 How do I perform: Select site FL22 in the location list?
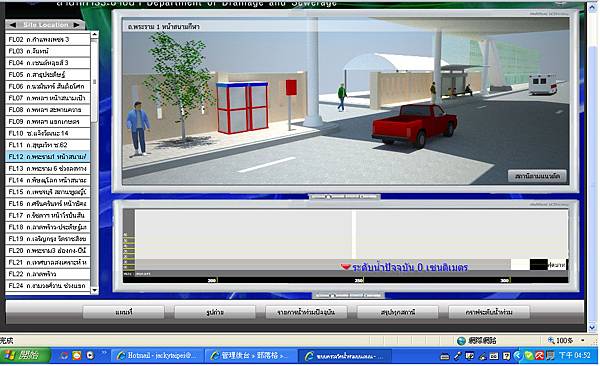(48, 274)
